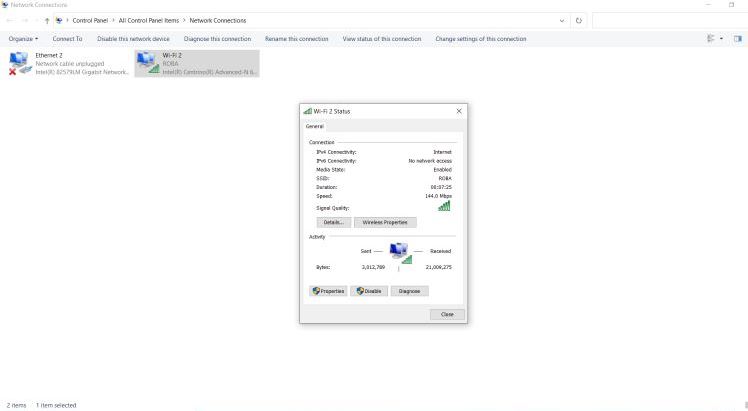
Task: Click the search box in Network Connections
Action: pyautogui.click(x=670, y=21)
